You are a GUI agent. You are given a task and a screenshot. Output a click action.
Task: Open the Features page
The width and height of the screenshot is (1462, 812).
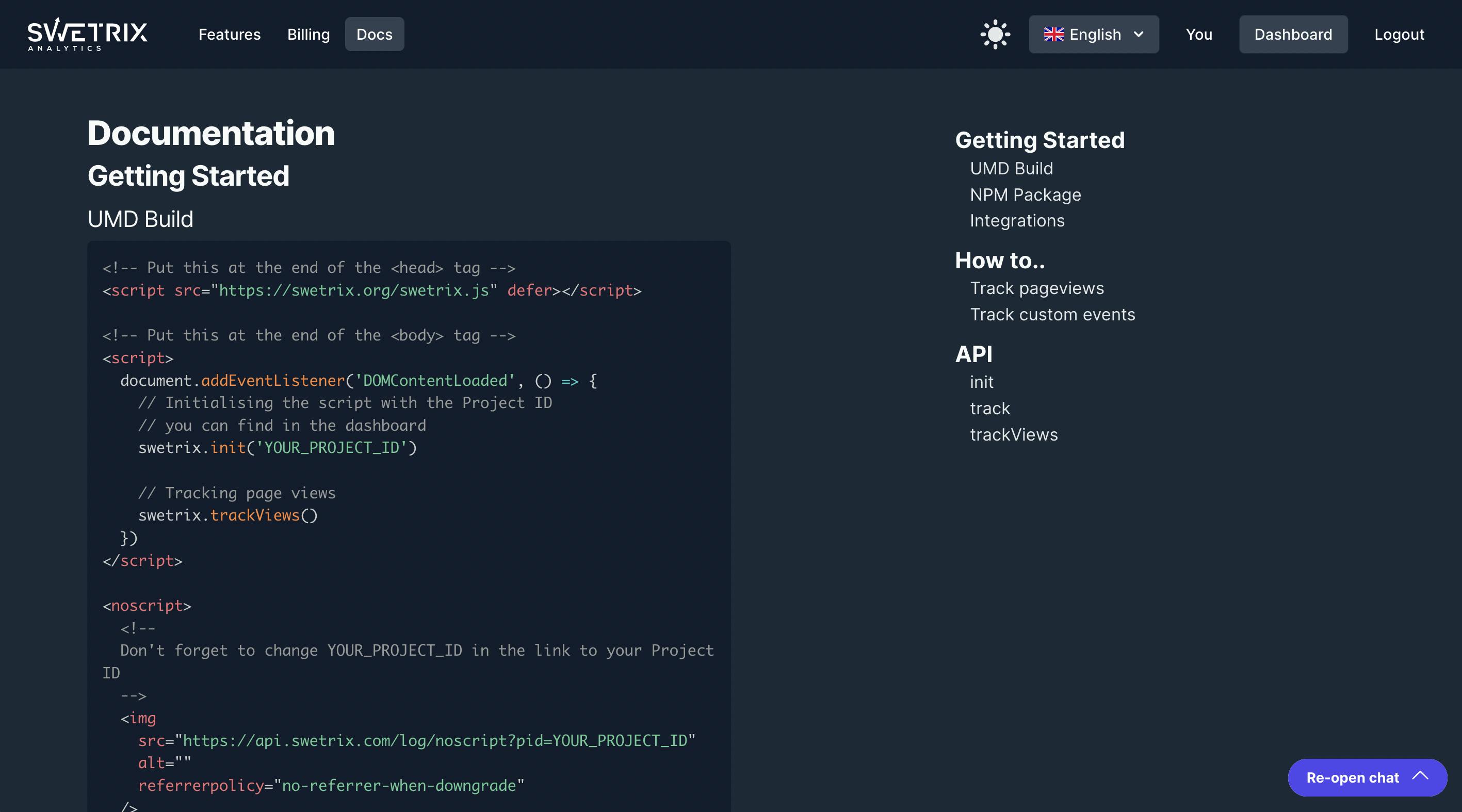(x=229, y=35)
